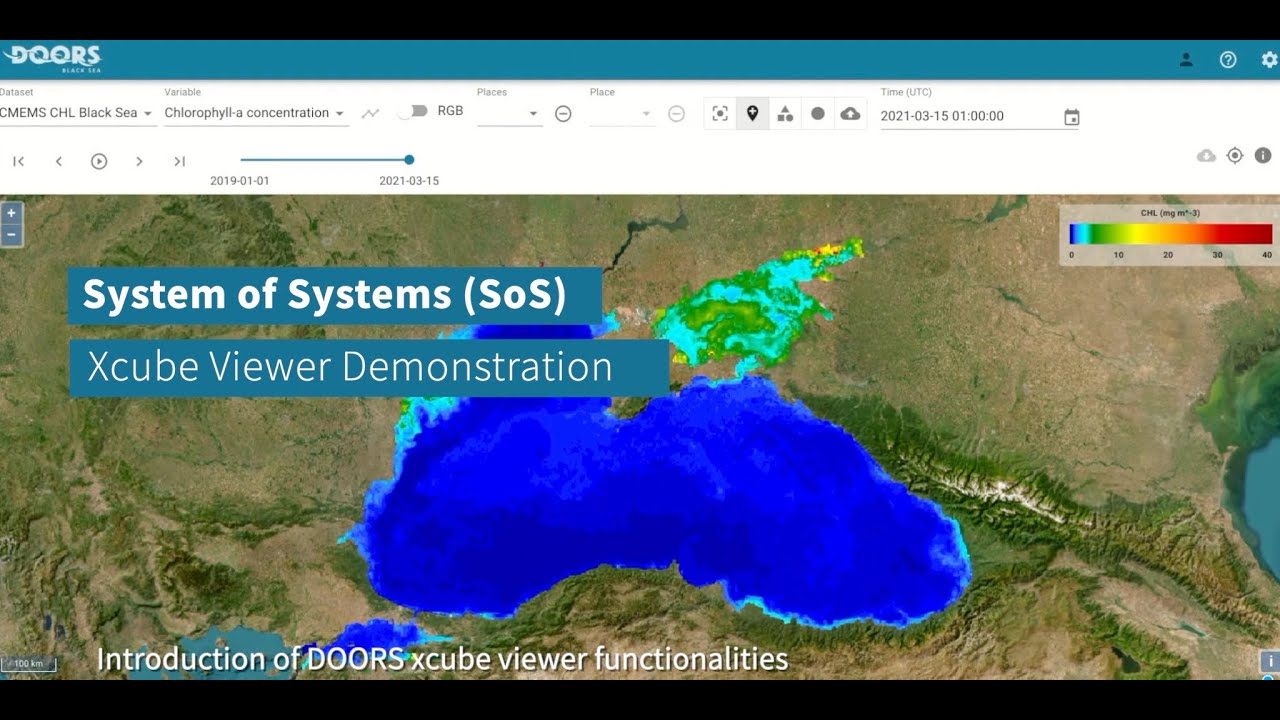This screenshot has width=1280, height=720.
Task: Click the grey cloud download icon
Action: pyautogui.click(x=1207, y=156)
